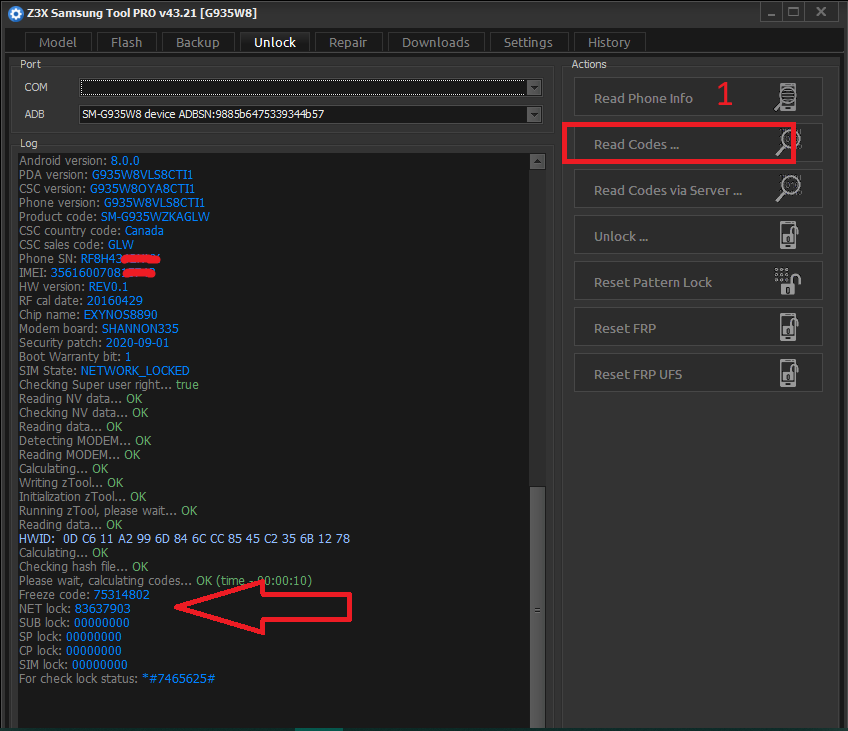Click the Running zTool please wait line

click(108, 510)
